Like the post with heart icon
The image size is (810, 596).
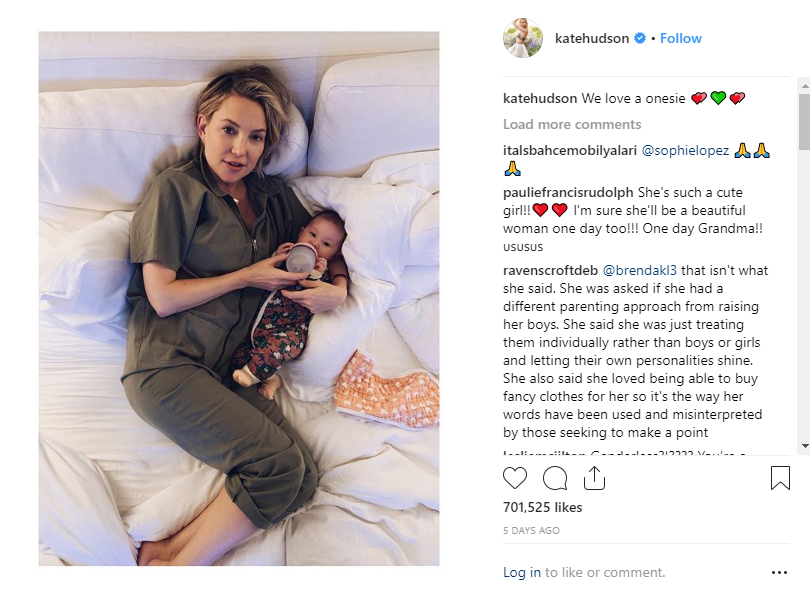point(515,478)
